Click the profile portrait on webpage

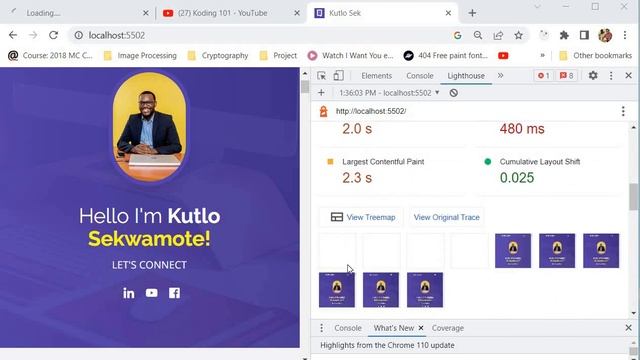[149, 127]
